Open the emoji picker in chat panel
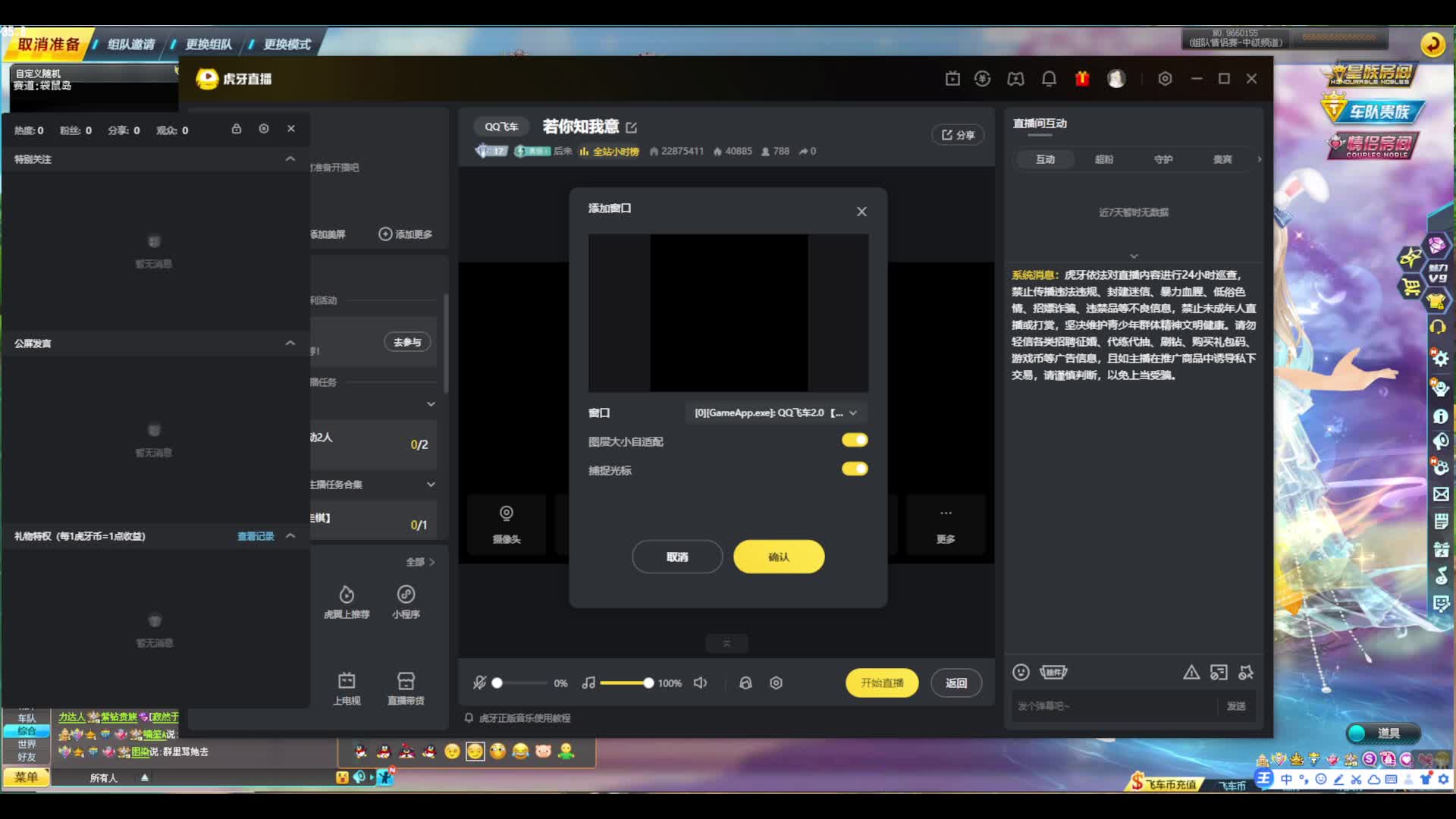 [1021, 672]
